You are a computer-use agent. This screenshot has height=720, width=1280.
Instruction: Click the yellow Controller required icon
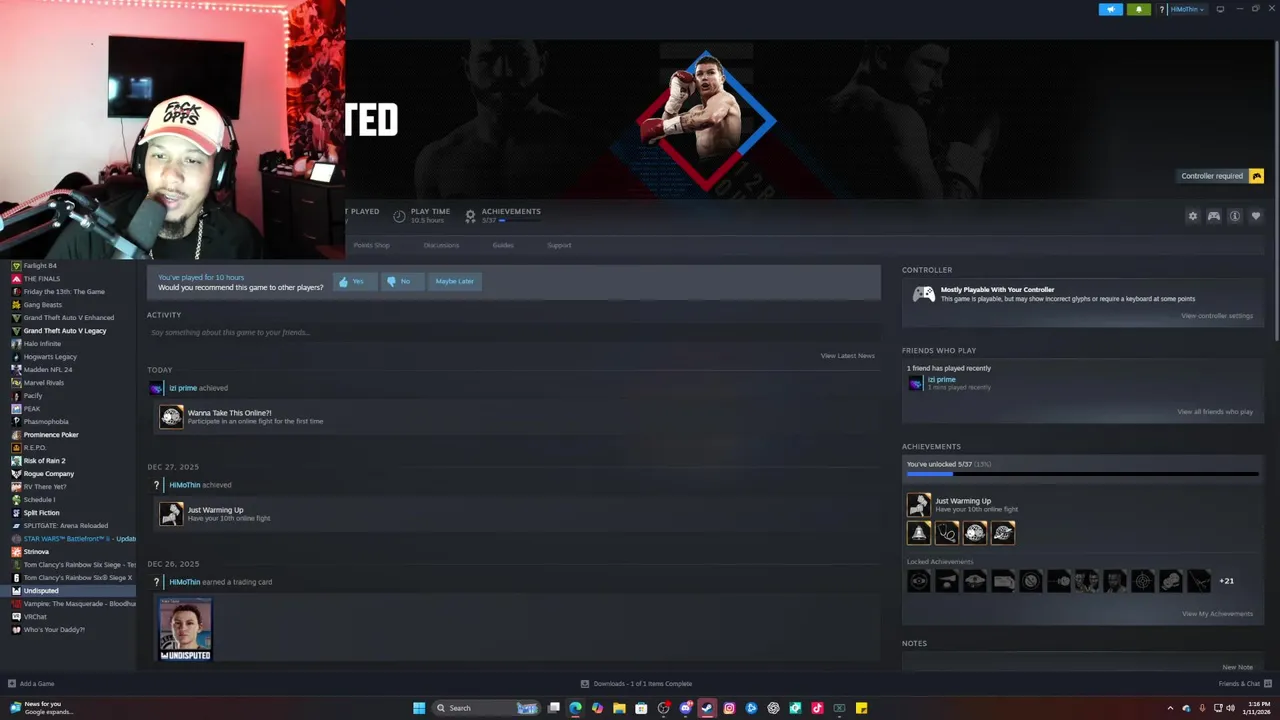coord(1257,176)
